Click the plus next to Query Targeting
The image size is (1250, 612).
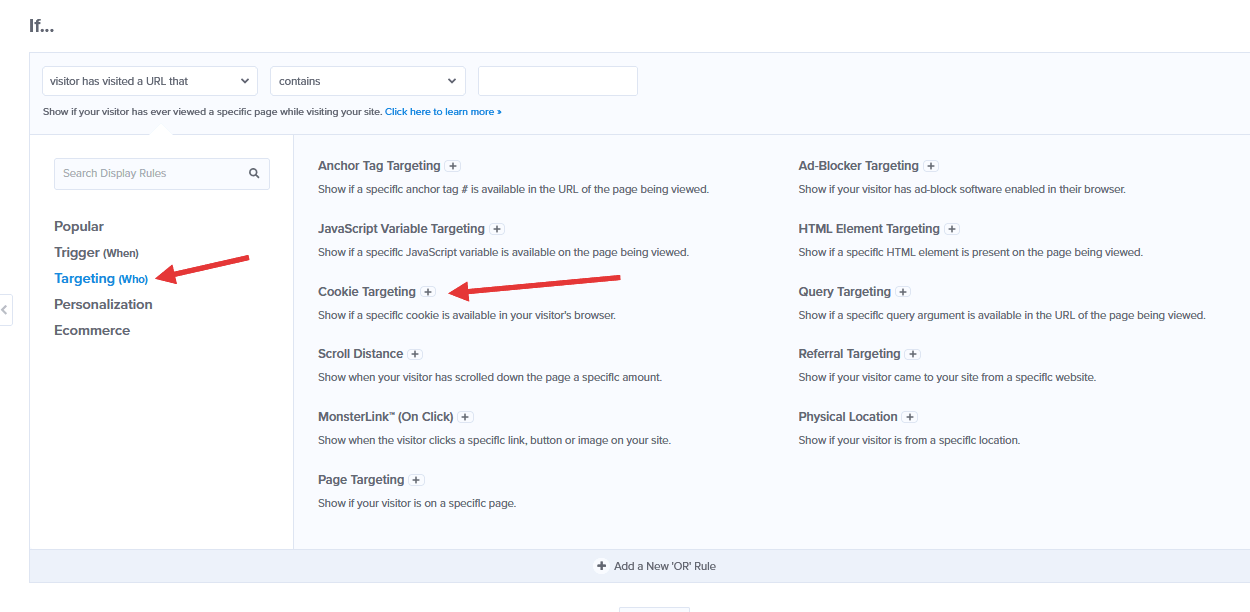tap(903, 291)
